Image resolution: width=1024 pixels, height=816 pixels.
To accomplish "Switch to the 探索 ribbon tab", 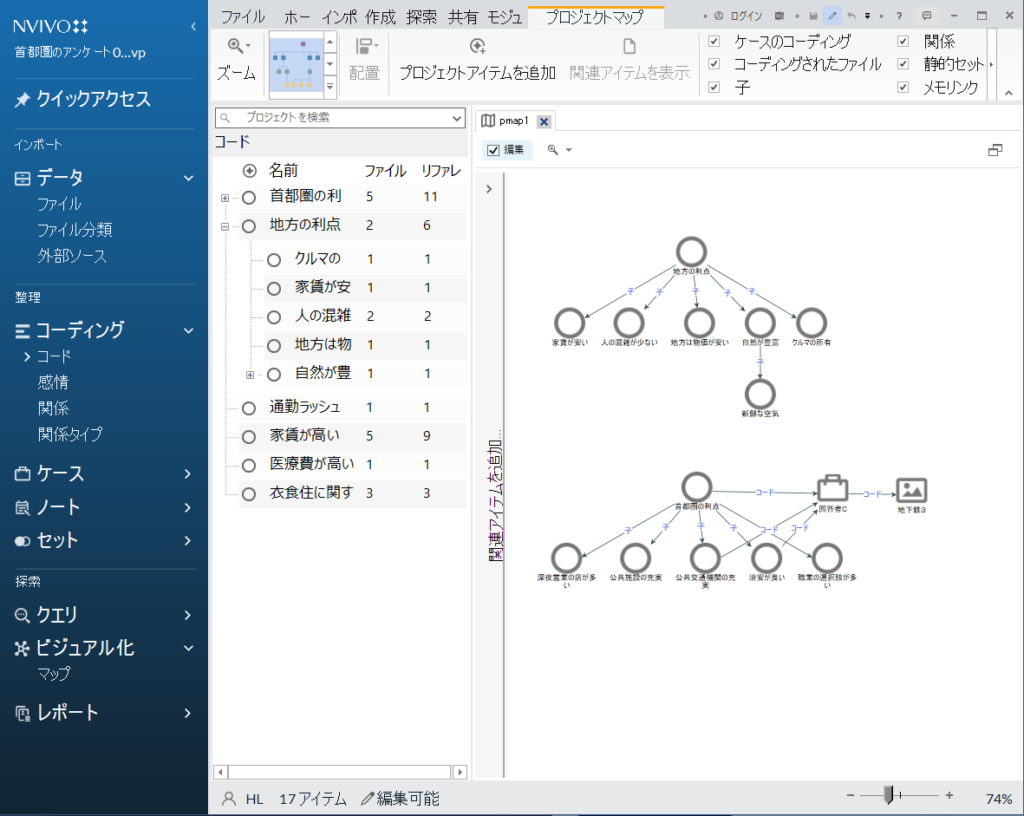I will point(421,16).
